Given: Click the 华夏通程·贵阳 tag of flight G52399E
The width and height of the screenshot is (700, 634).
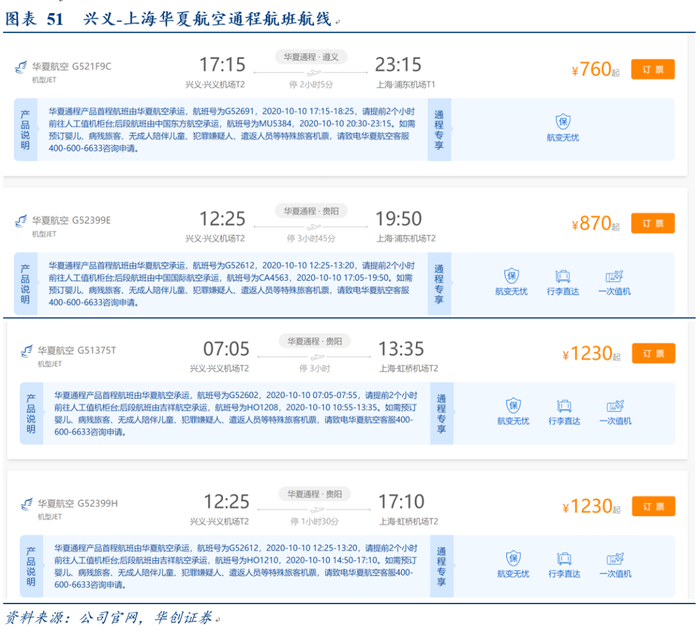Looking at the screenshot, I should click(x=311, y=211).
